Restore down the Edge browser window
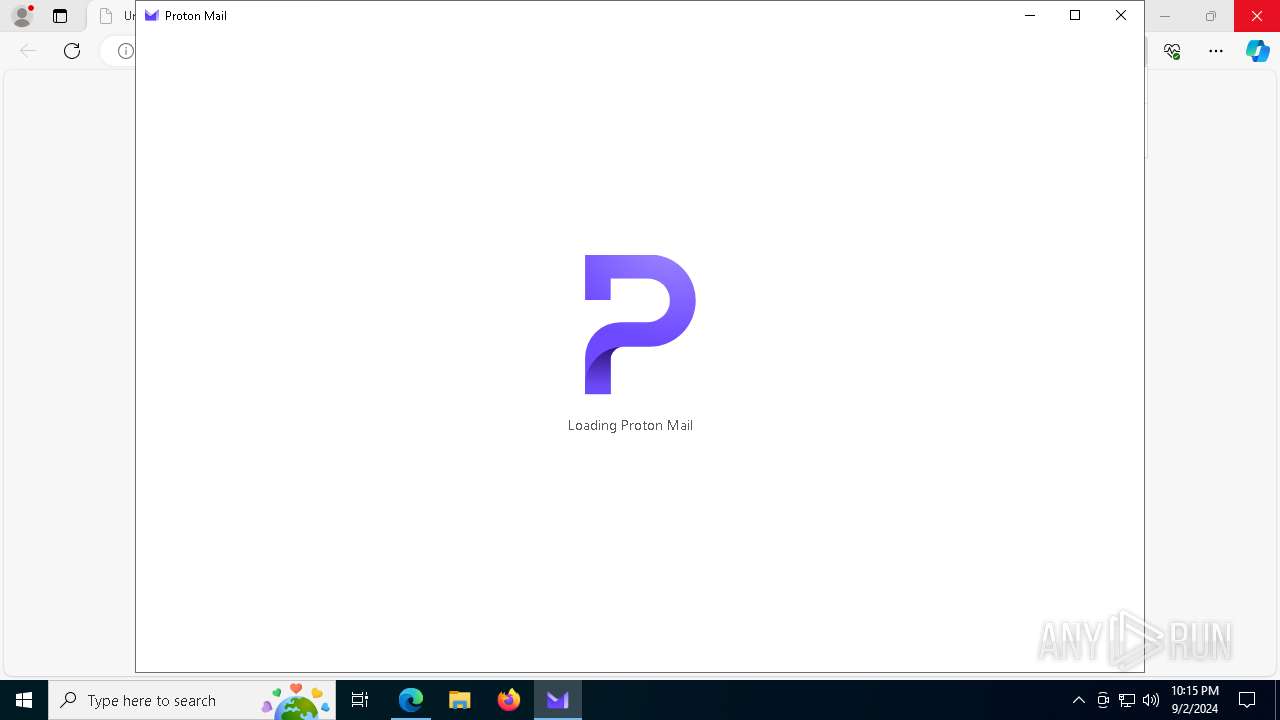The height and width of the screenshot is (720, 1280). click(1211, 16)
